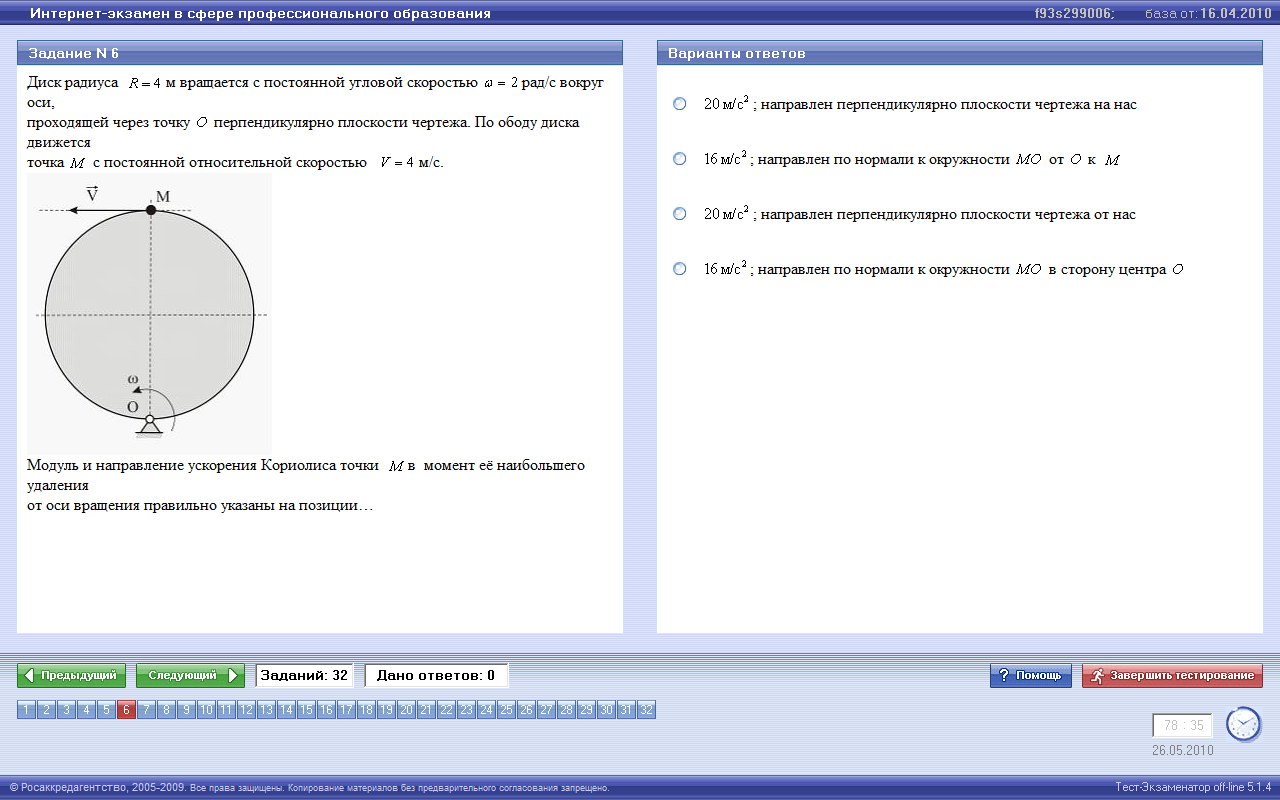This screenshot has height=800, width=1280.
Task: Click the Дано ответов: 0 counter
Action: pos(436,676)
